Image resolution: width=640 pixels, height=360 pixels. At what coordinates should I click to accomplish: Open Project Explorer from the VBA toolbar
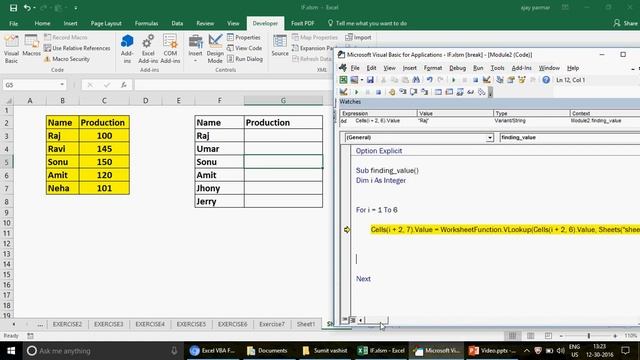(x=500, y=80)
